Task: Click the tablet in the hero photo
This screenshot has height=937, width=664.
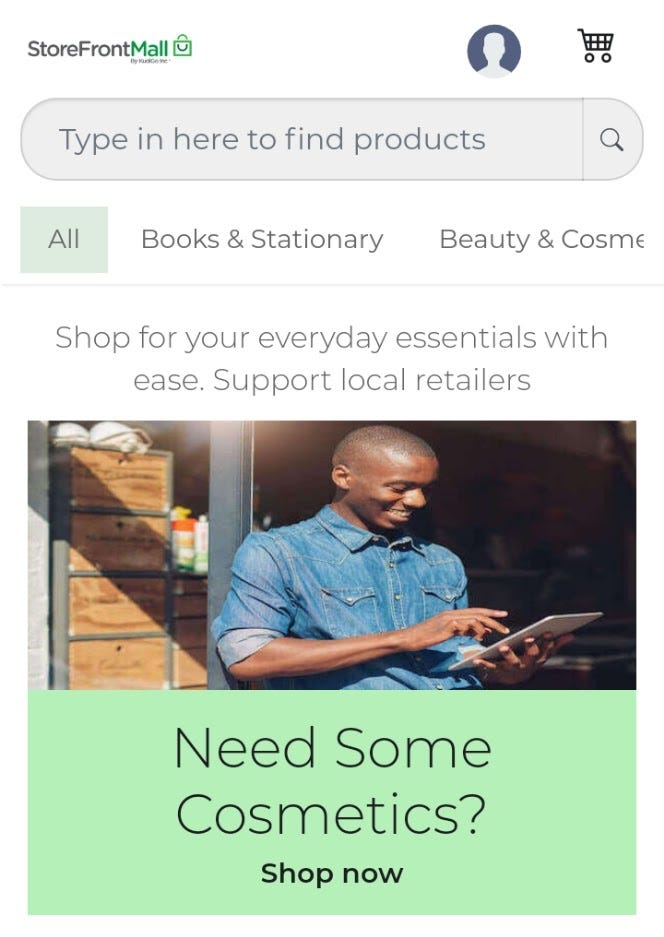Action: click(x=526, y=639)
